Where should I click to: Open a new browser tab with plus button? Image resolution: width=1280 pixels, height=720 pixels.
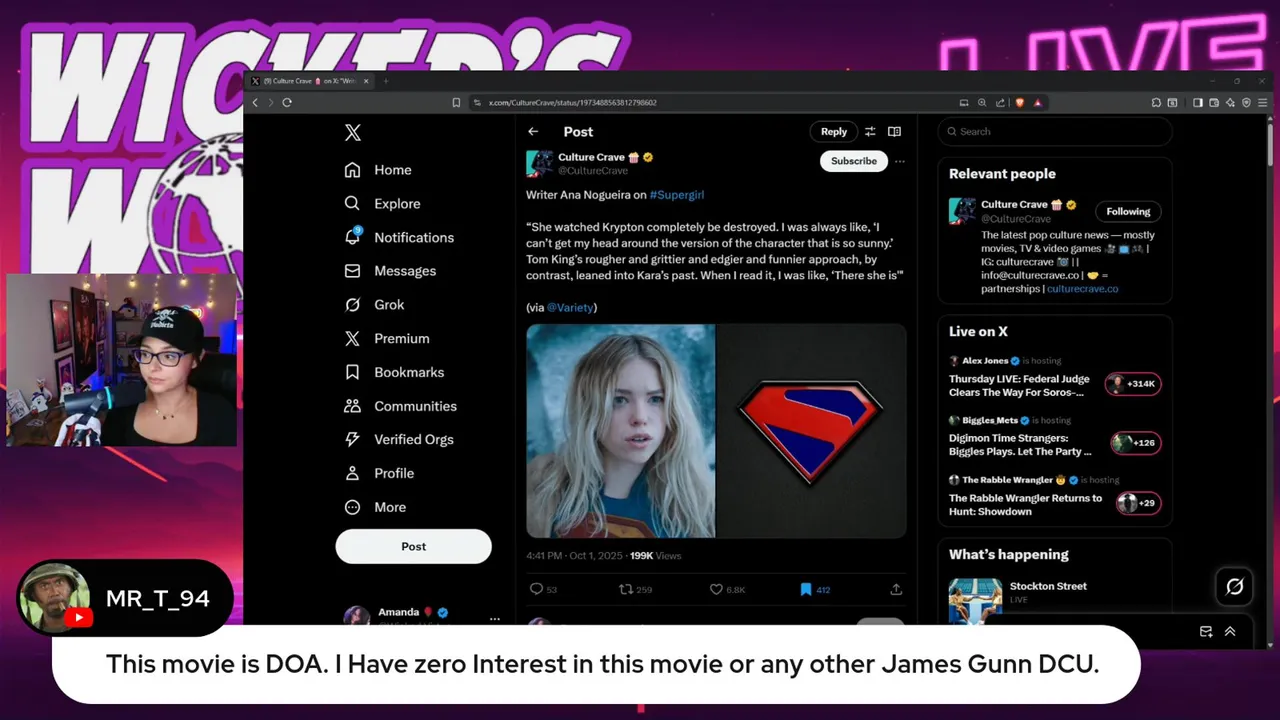[x=386, y=81]
